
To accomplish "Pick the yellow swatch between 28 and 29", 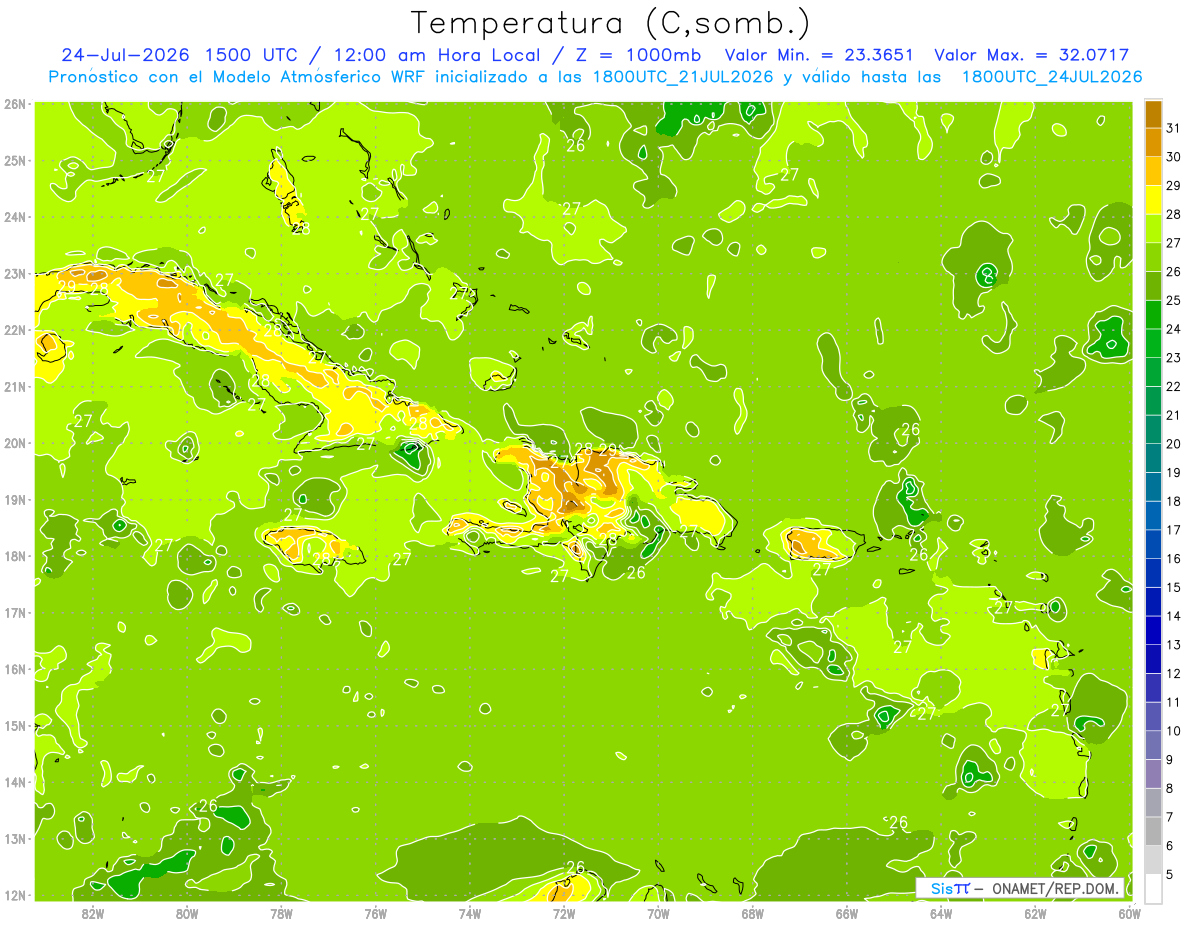I will coord(1153,200).
